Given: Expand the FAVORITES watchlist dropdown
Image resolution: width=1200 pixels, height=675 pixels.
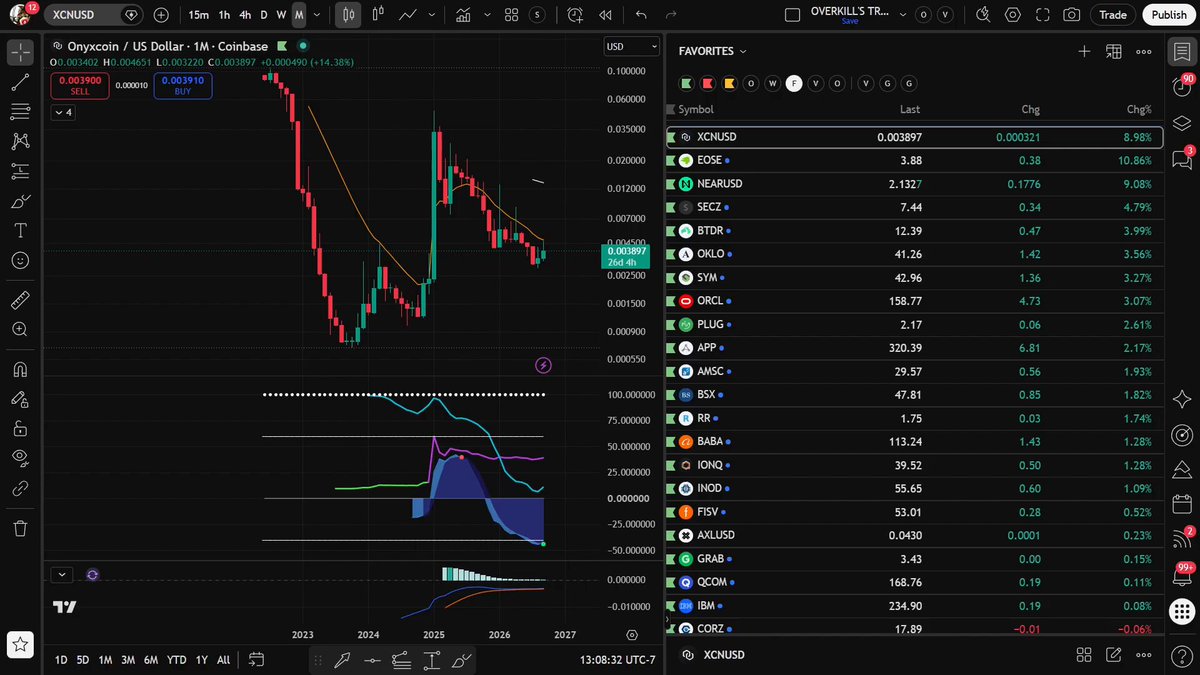Looking at the screenshot, I should tap(712, 51).
